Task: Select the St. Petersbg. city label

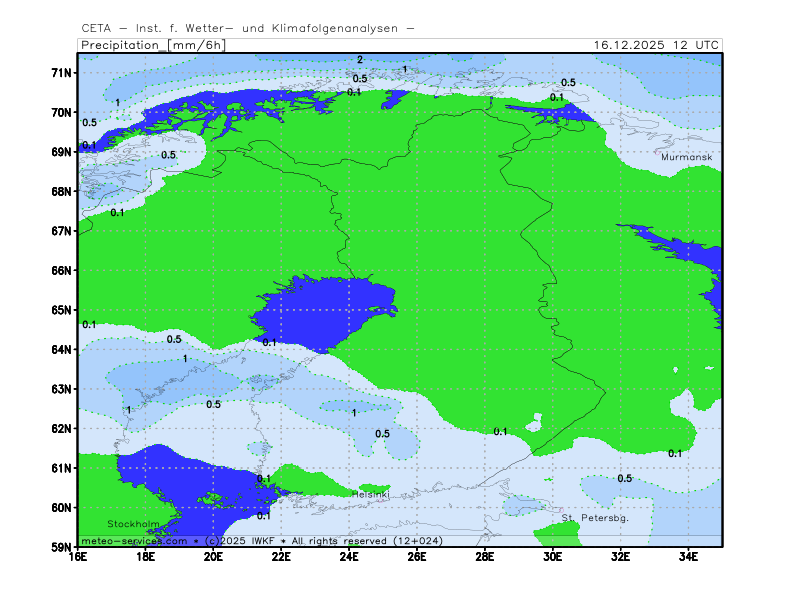Action: pyautogui.click(x=594, y=518)
